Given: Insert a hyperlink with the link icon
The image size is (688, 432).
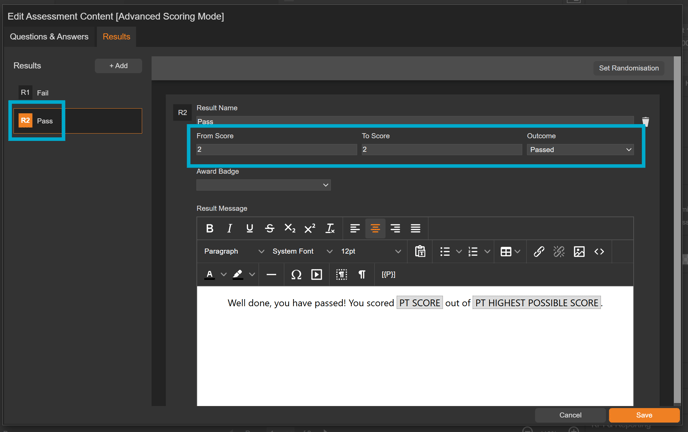Looking at the screenshot, I should coord(539,252).
